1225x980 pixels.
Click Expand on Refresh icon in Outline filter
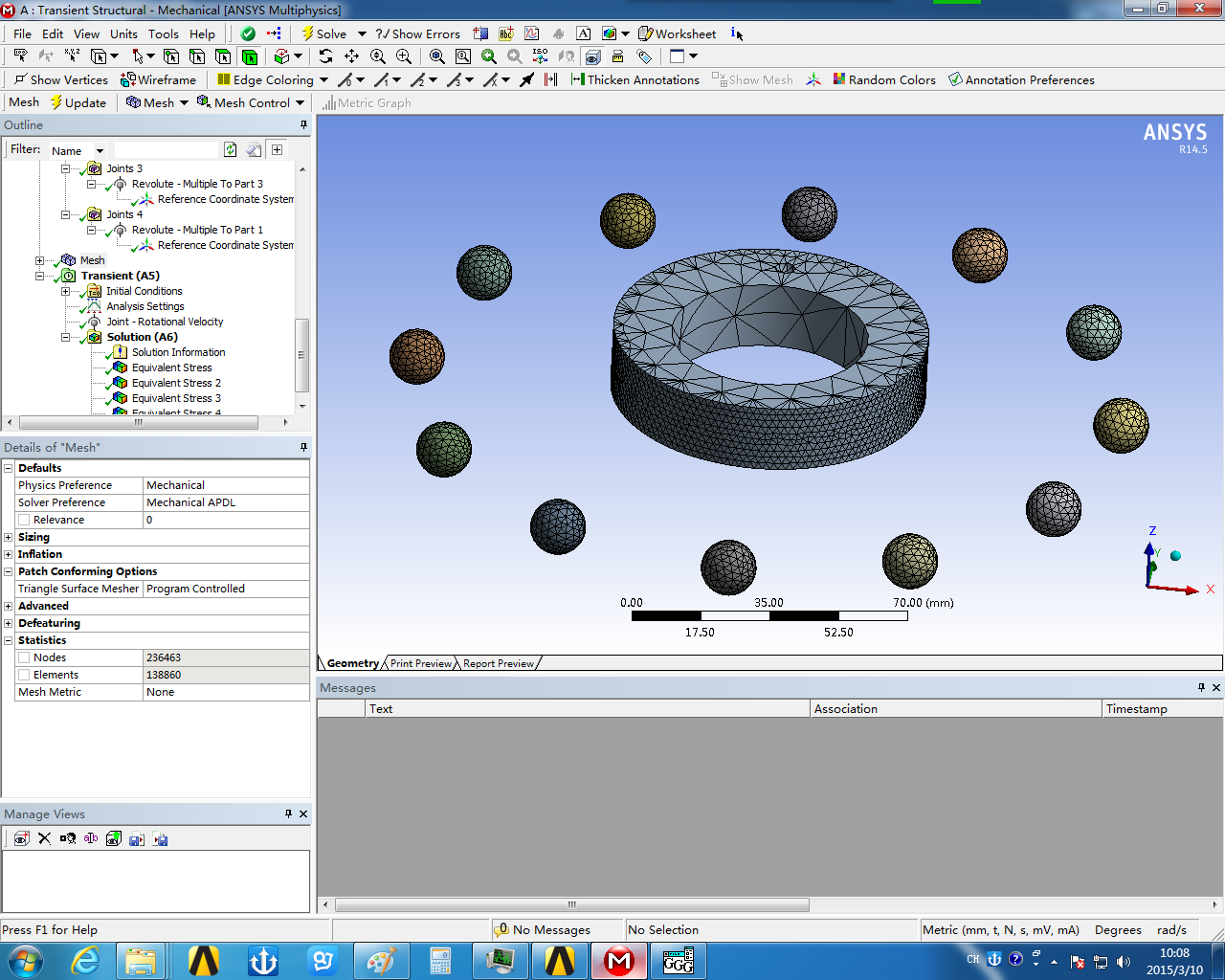pyautogui.click(x=277, y=149)
